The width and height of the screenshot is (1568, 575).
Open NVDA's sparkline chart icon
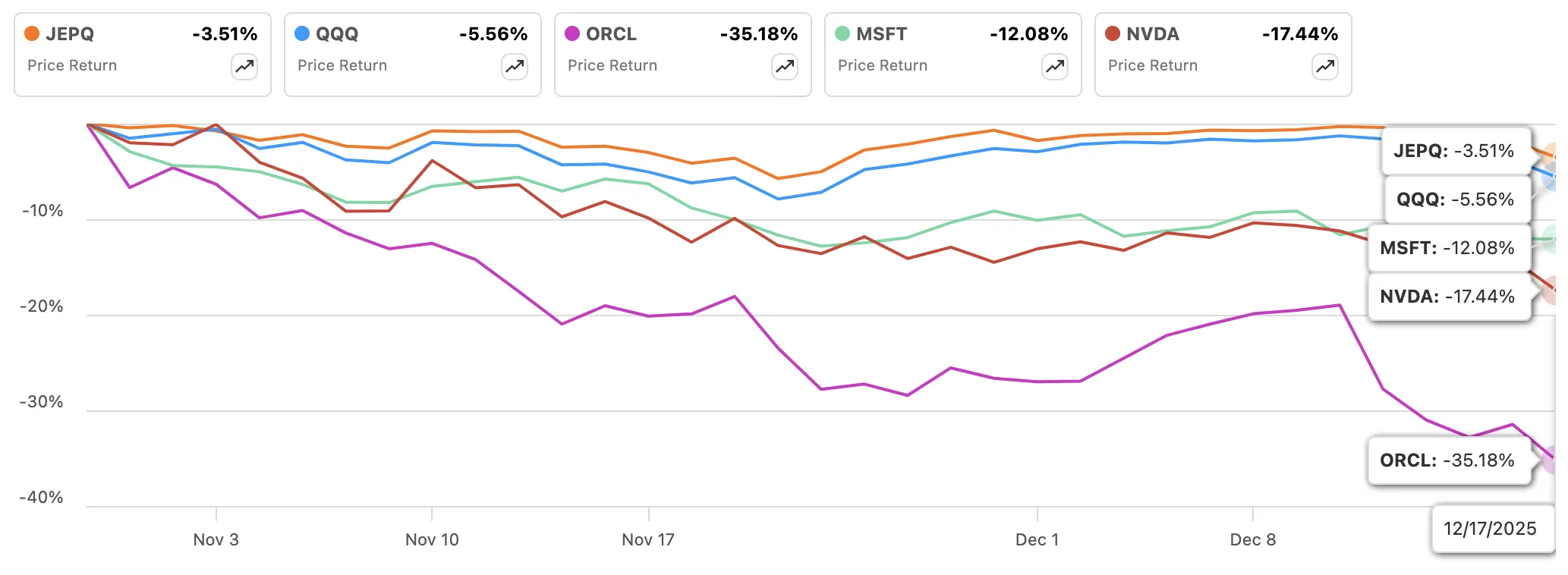pyautogui.click(x=1324, y=67)
